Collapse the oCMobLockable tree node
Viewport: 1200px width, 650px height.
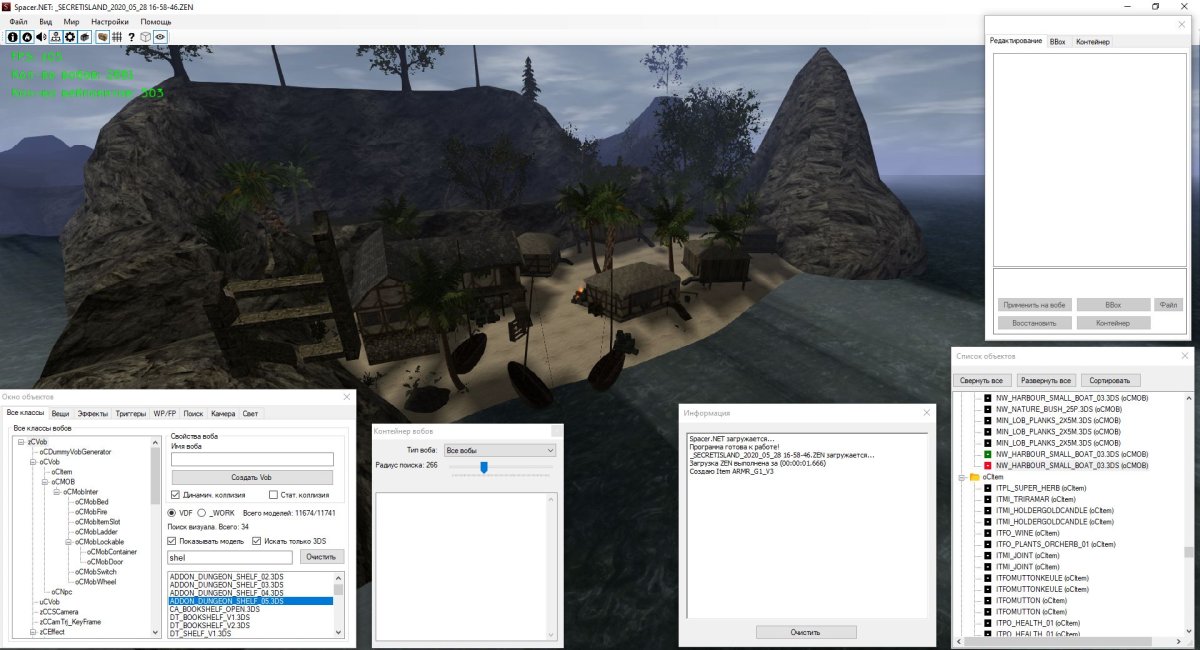pos(67,542)
